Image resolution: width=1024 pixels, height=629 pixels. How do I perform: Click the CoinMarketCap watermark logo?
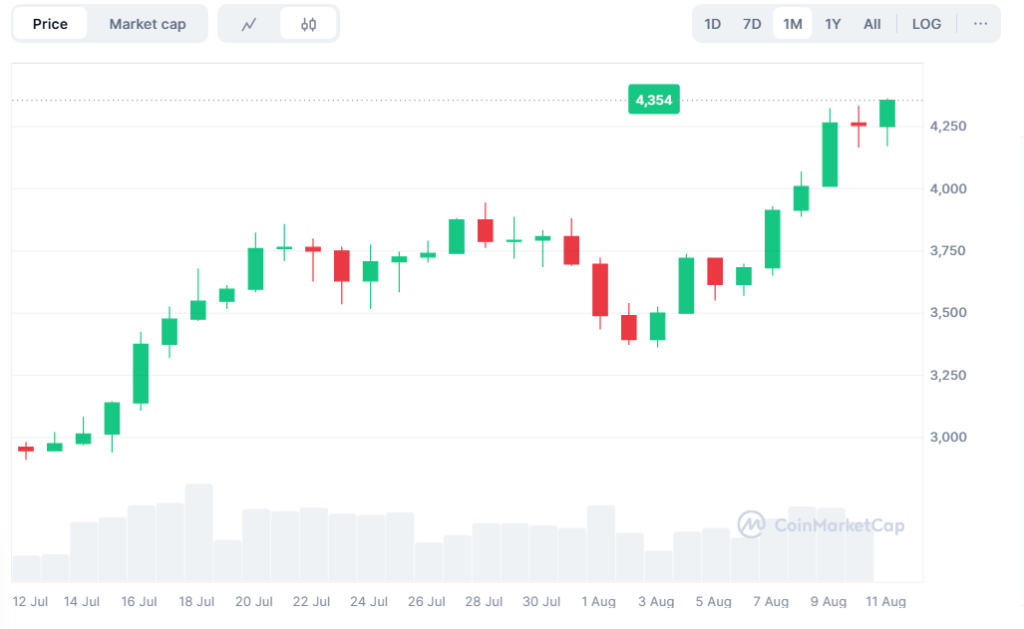pos(821,524)
